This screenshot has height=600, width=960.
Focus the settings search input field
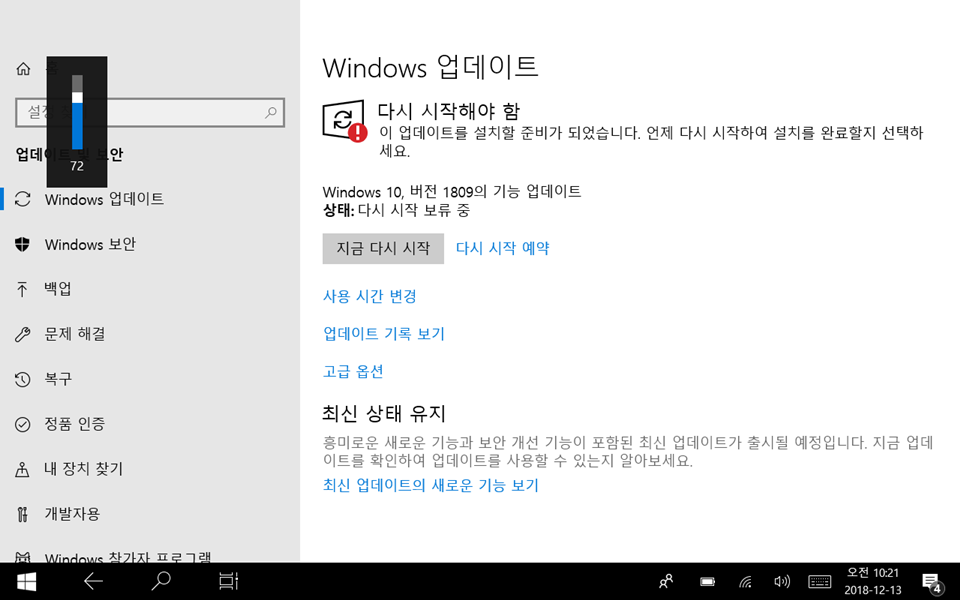[x=150, y=113]
